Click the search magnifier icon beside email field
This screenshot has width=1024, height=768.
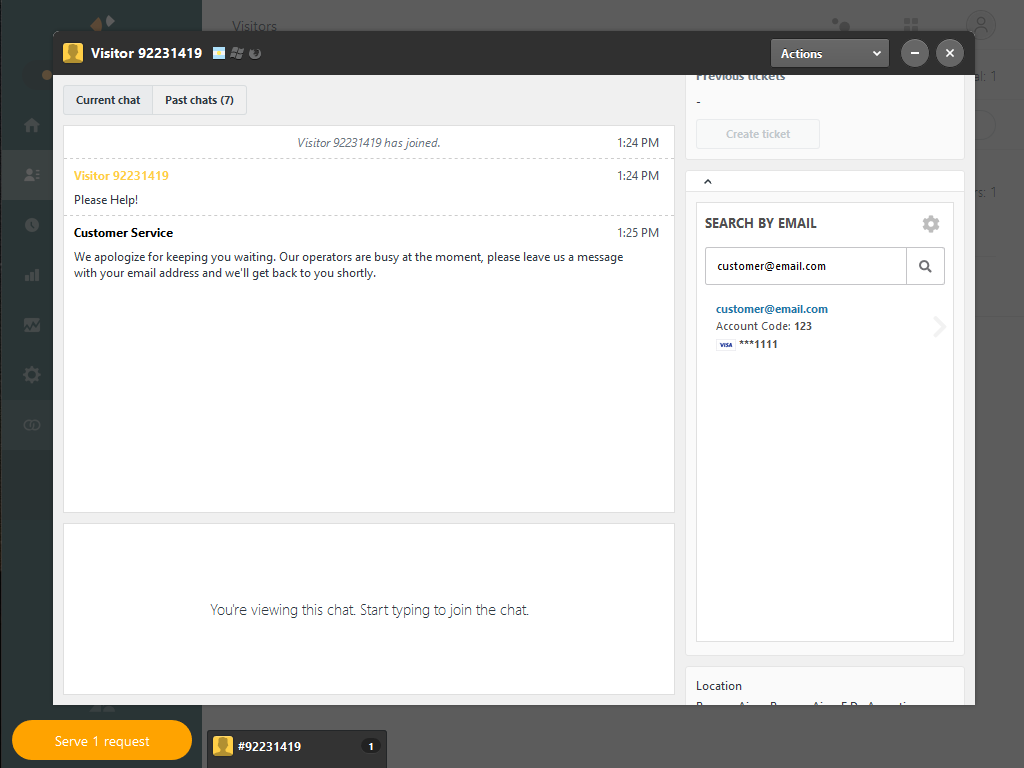[x=925, y=267]
